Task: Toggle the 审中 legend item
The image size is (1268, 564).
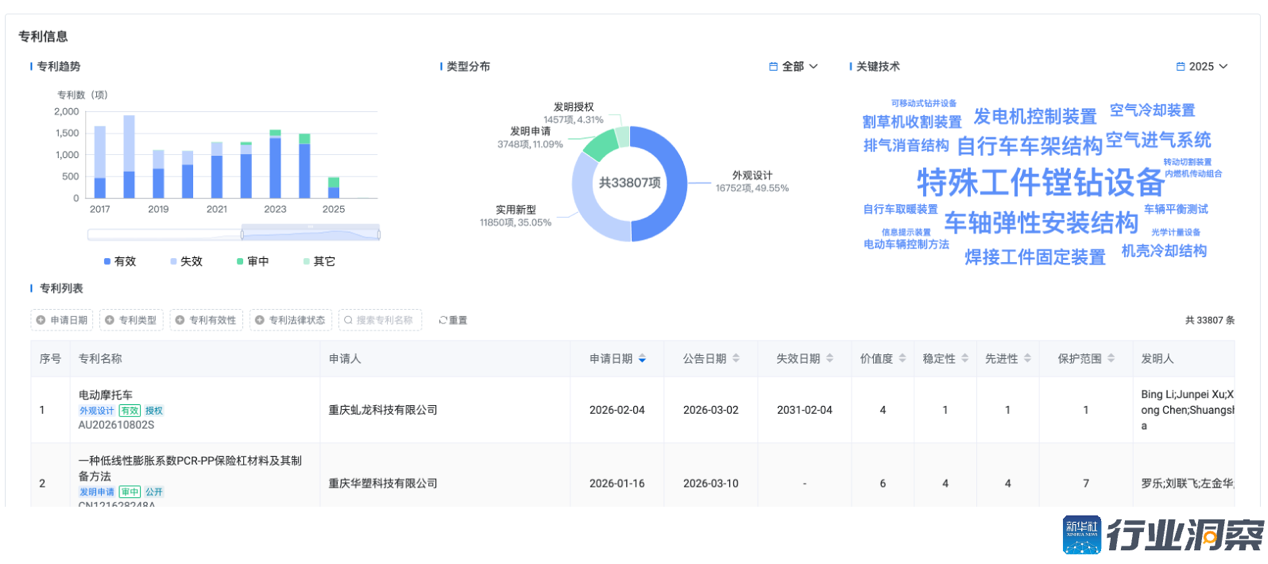Action: coord(252,261)
